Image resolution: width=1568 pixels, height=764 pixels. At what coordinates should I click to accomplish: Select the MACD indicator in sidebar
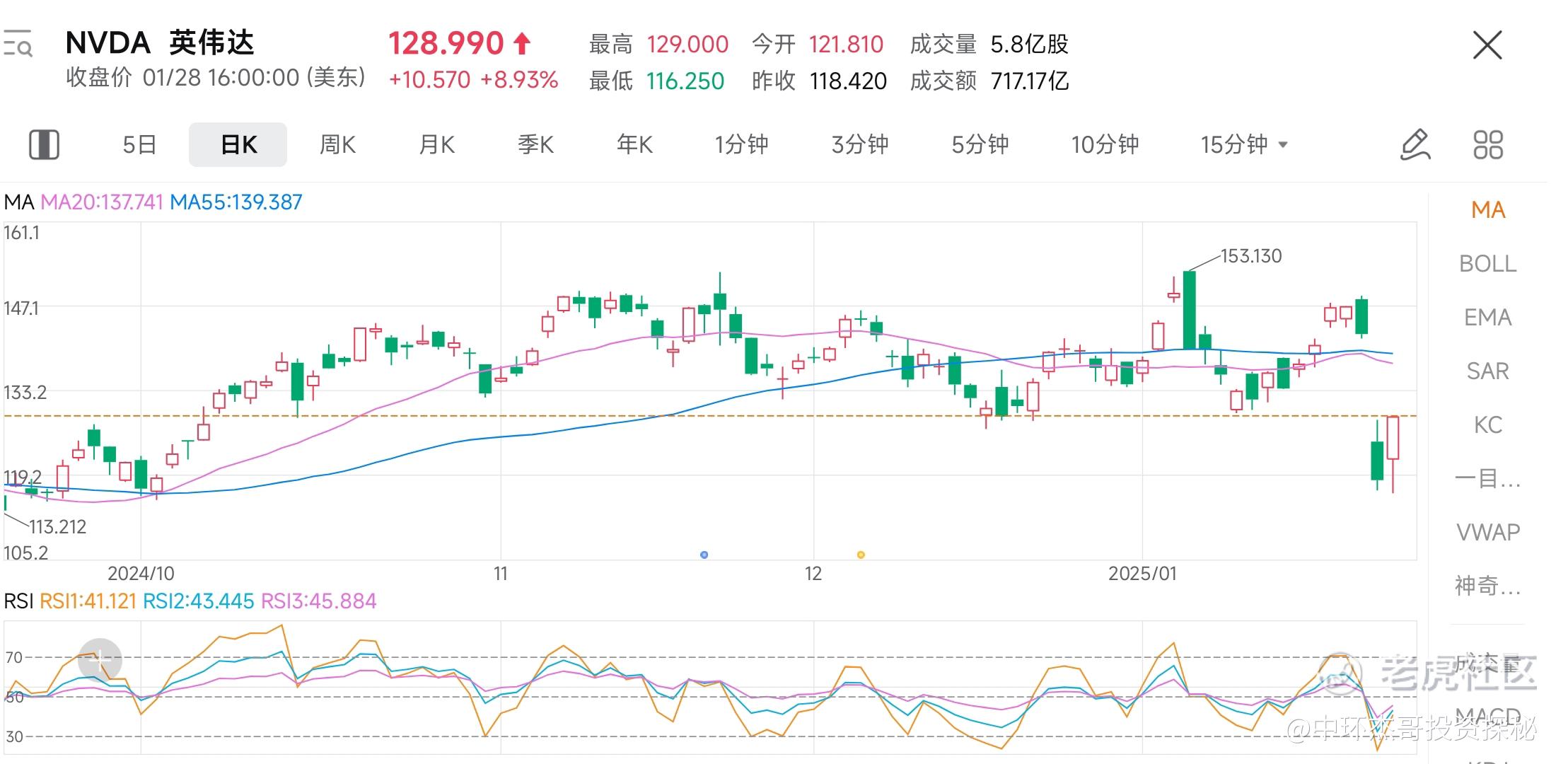[1488, 716]
